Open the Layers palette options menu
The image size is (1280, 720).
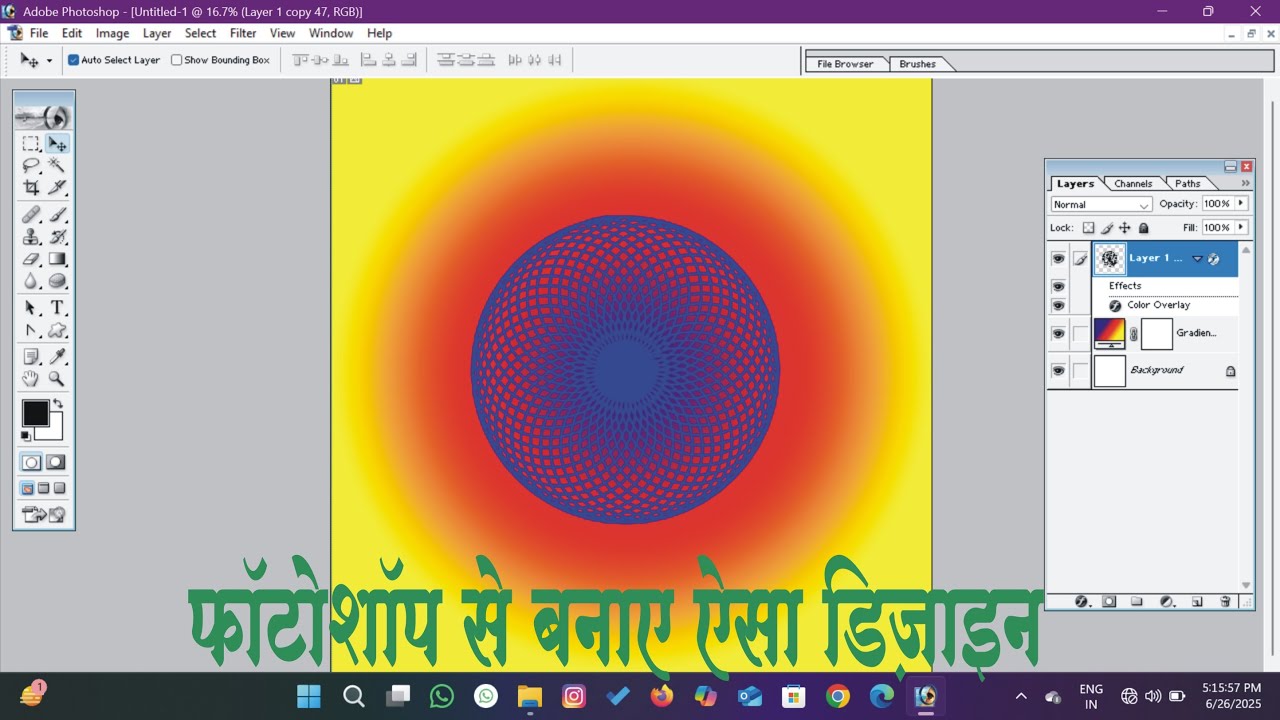click(x=1245, y=184)
